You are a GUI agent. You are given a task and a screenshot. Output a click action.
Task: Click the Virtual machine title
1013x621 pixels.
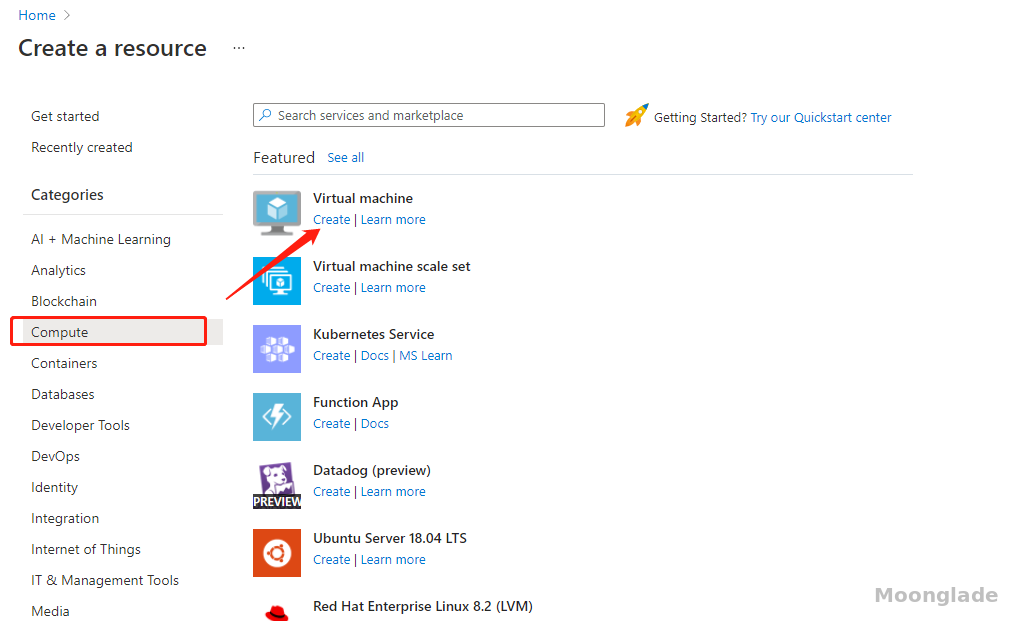point(363,198)
